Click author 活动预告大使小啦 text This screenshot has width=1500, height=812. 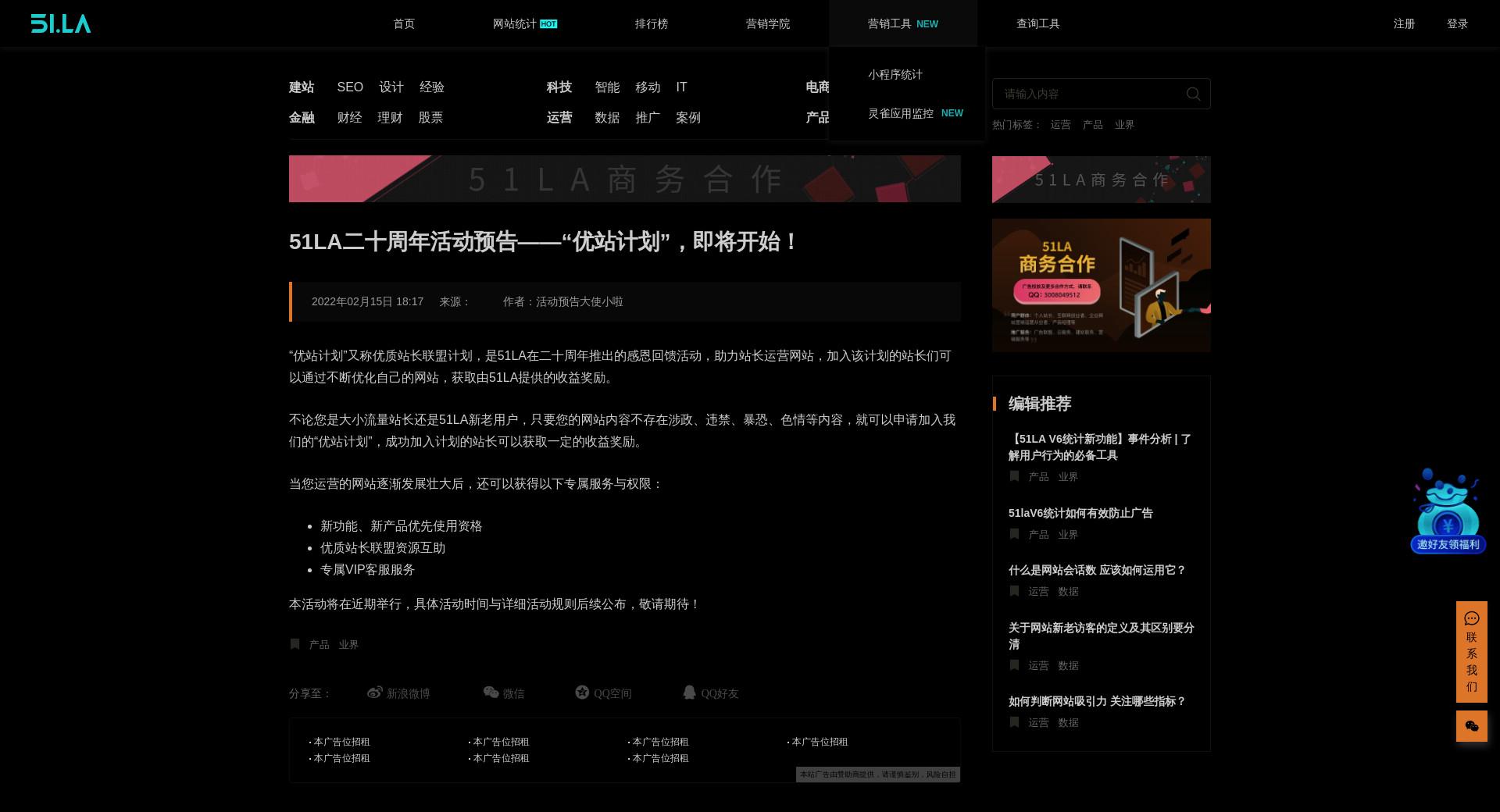pos(579,301)
